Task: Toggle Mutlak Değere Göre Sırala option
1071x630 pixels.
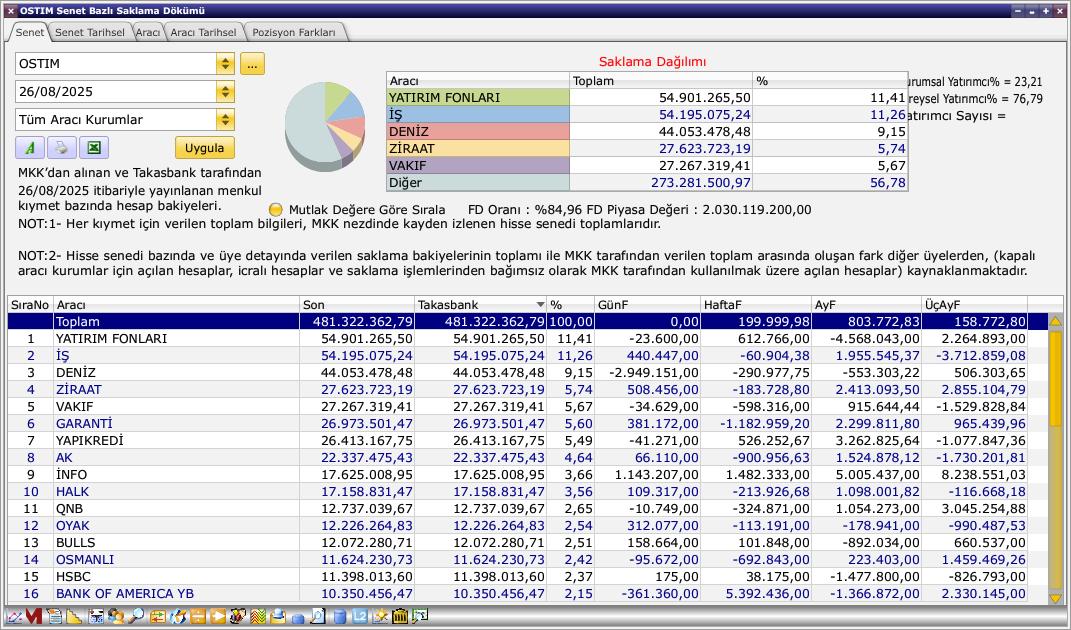Action: [275, 210]
